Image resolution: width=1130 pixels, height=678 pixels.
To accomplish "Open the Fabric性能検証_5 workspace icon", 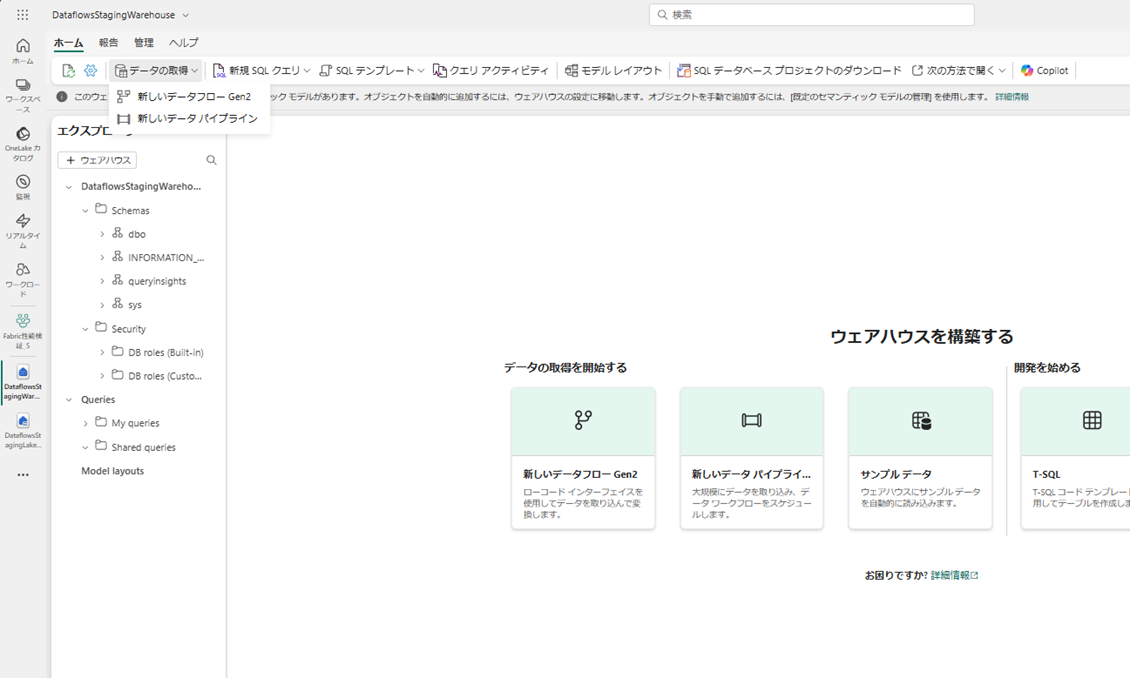I will [x=23, y=331].
